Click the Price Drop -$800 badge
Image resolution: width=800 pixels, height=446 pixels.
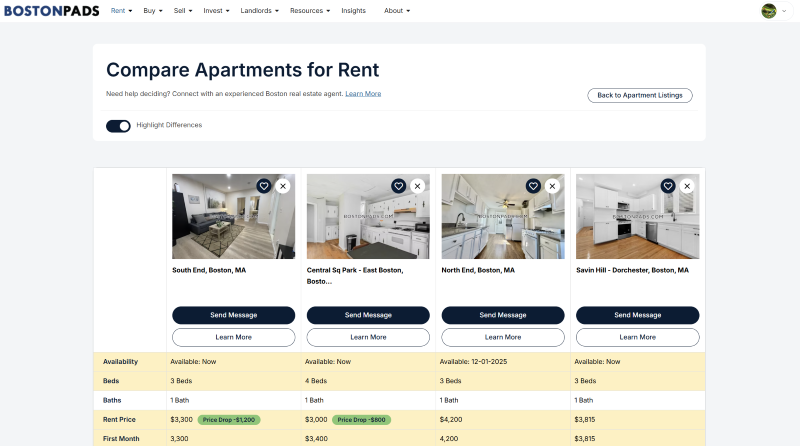click(362, 420)
